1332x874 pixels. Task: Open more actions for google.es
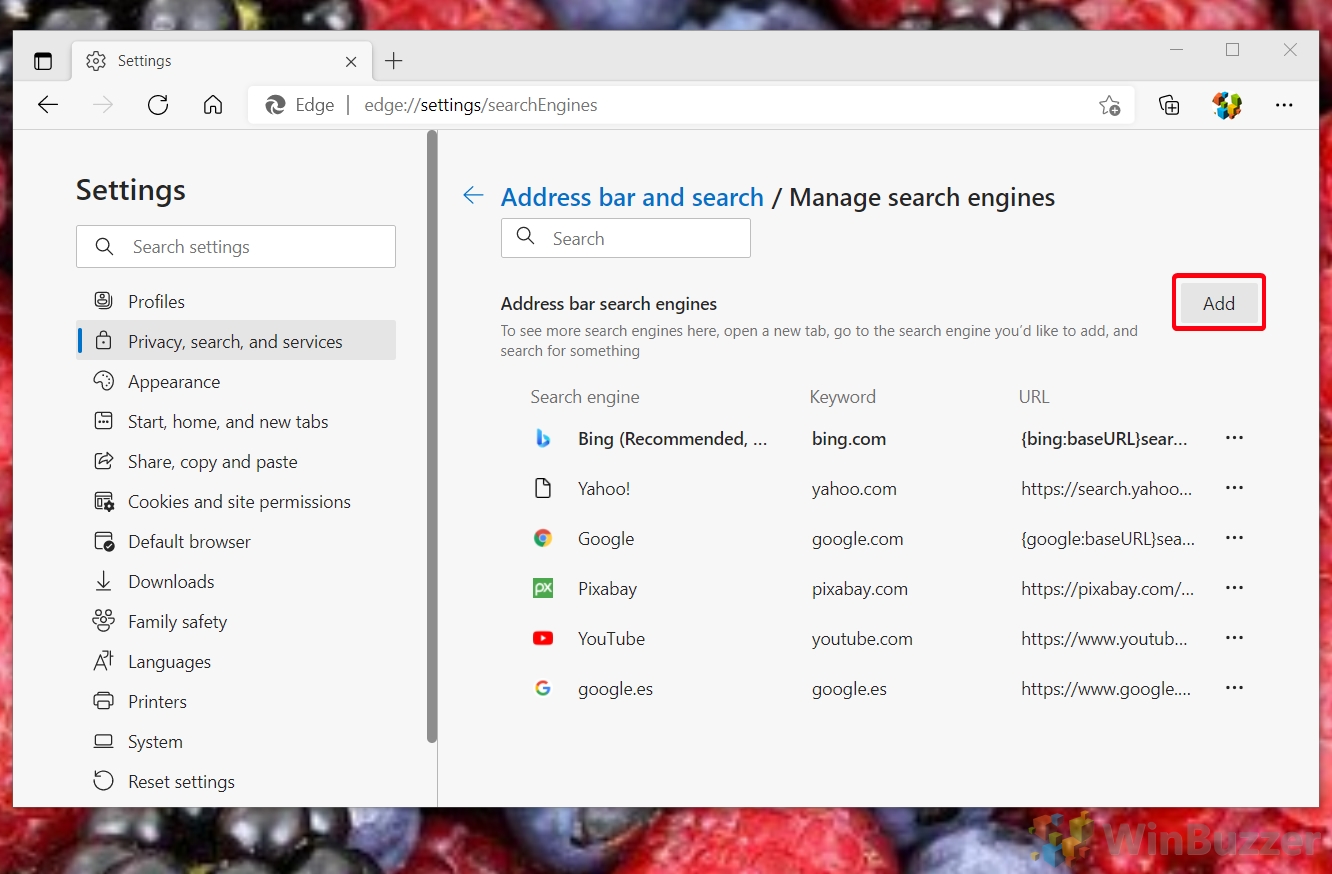click(1234, 688)
